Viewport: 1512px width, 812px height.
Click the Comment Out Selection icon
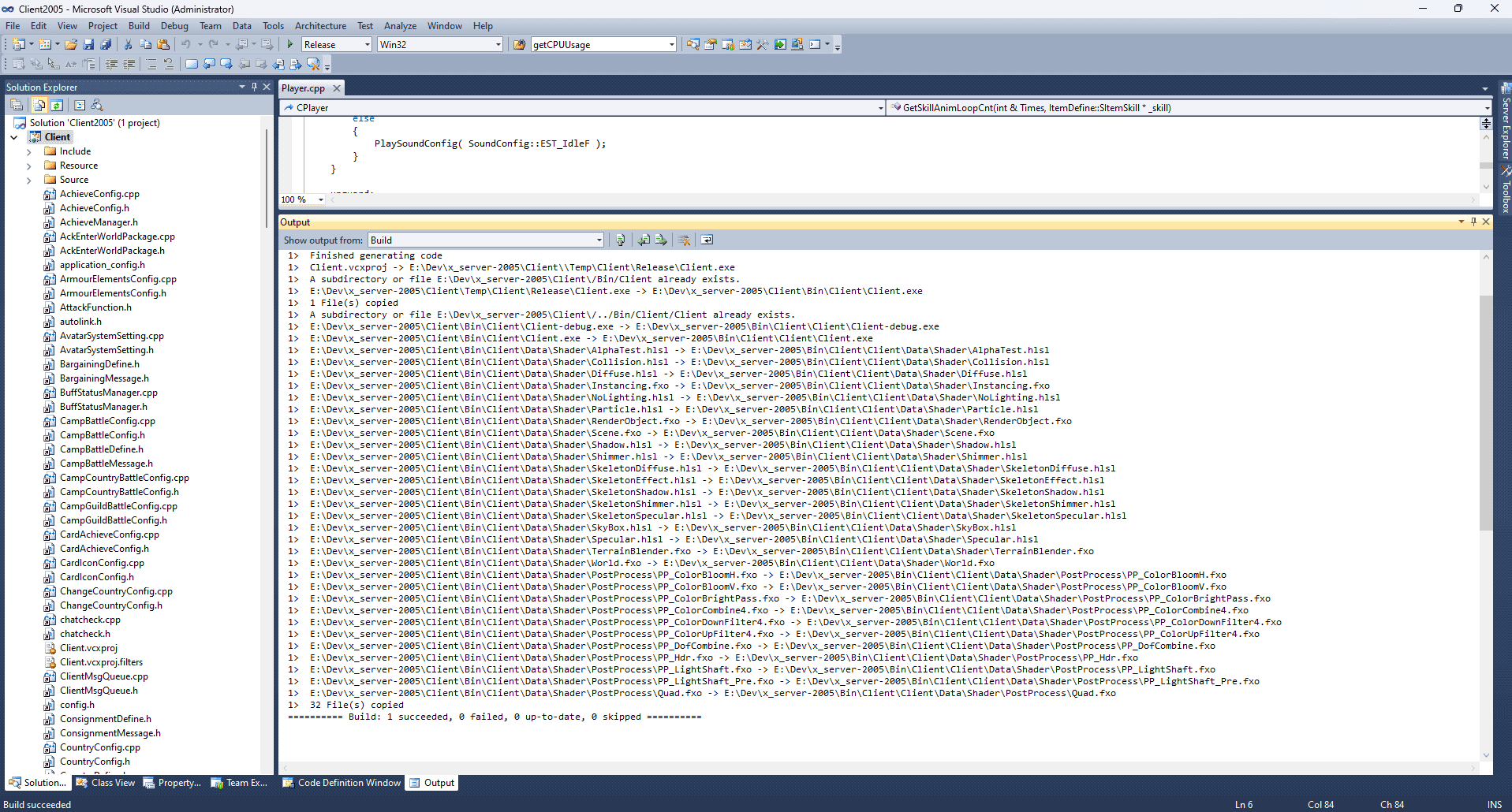(151, 64)
